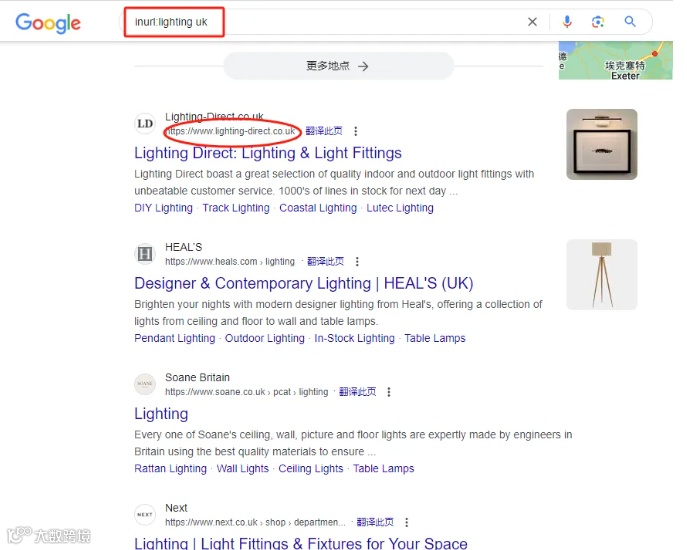The image size is (687, 550).
Task: Open options menu for Lighting-Direct result
Action: pyautogui.click(x=356, y=131)
